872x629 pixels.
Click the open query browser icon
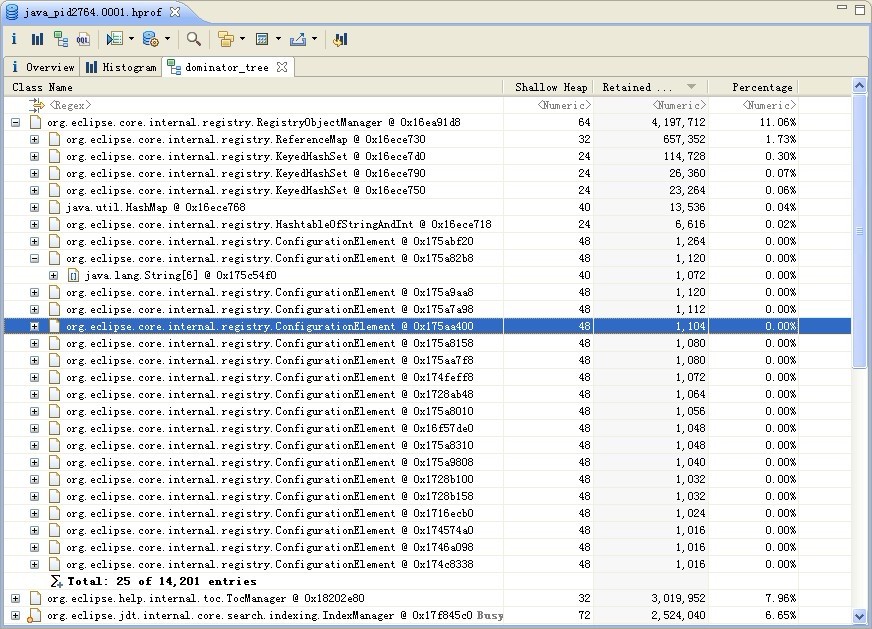[151, 39]
